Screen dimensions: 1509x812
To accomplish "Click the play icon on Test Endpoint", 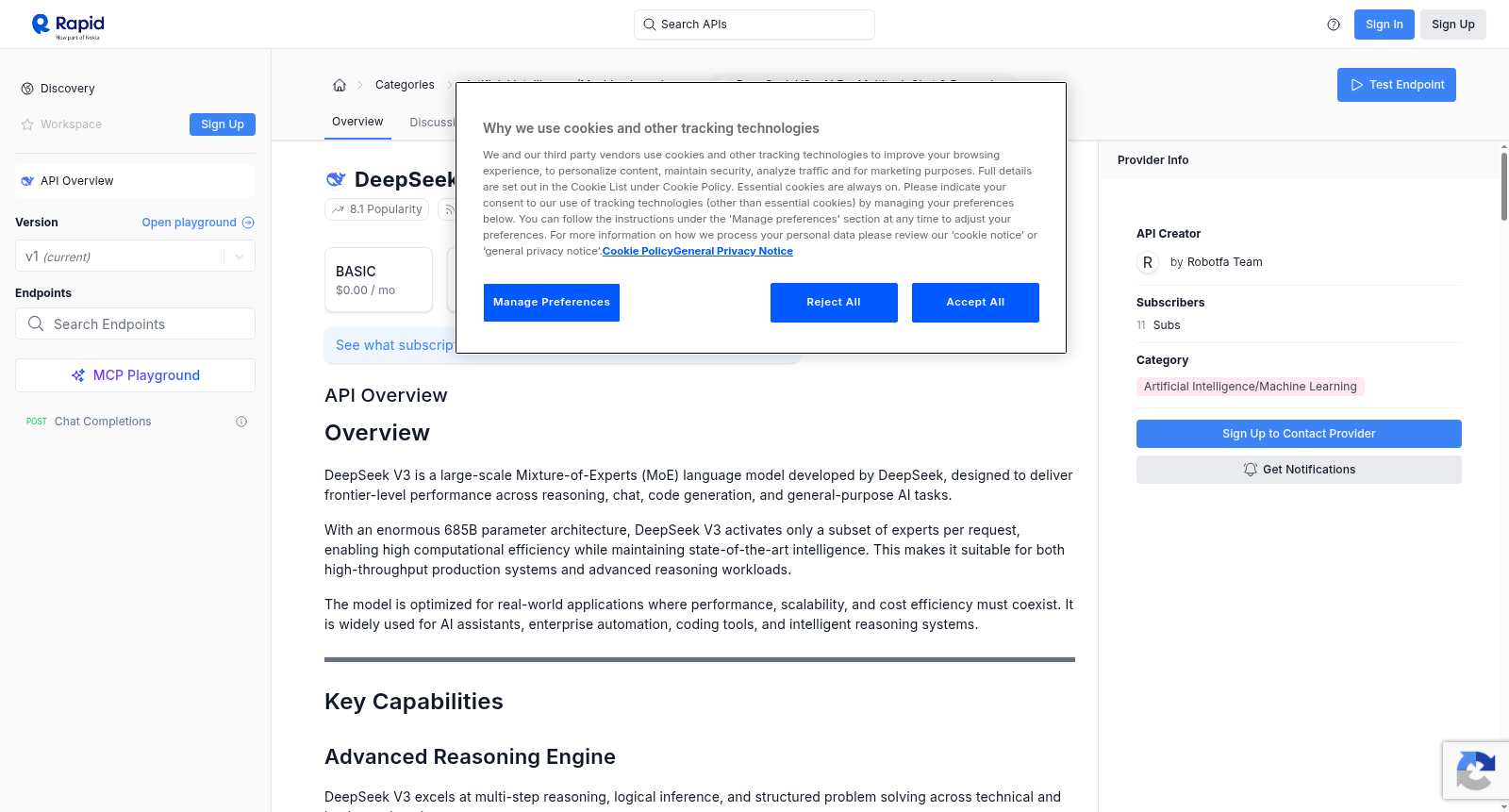I will pyautogui.click(x=1357, y=85).
